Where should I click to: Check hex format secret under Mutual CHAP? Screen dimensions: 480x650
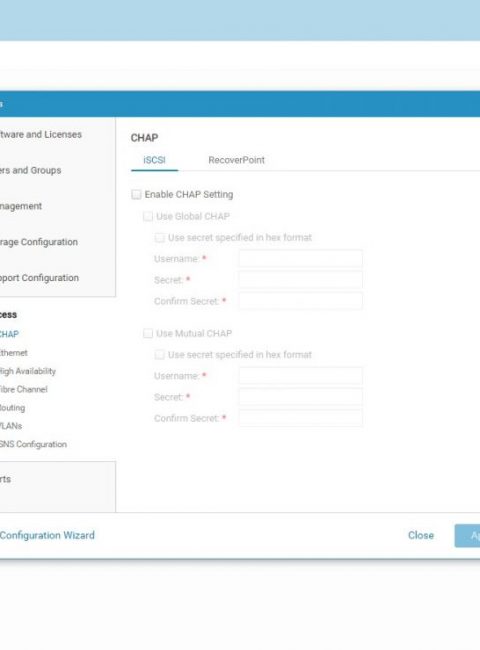click(x=160, y=354)
